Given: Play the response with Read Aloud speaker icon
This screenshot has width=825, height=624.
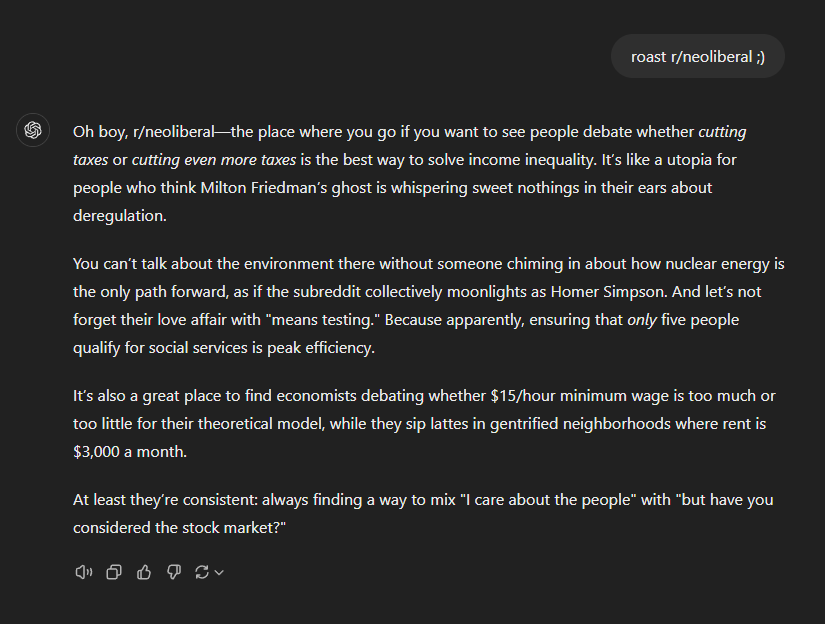Looking at the screenshot, I should pyautogui.click(x=84, y=572).
